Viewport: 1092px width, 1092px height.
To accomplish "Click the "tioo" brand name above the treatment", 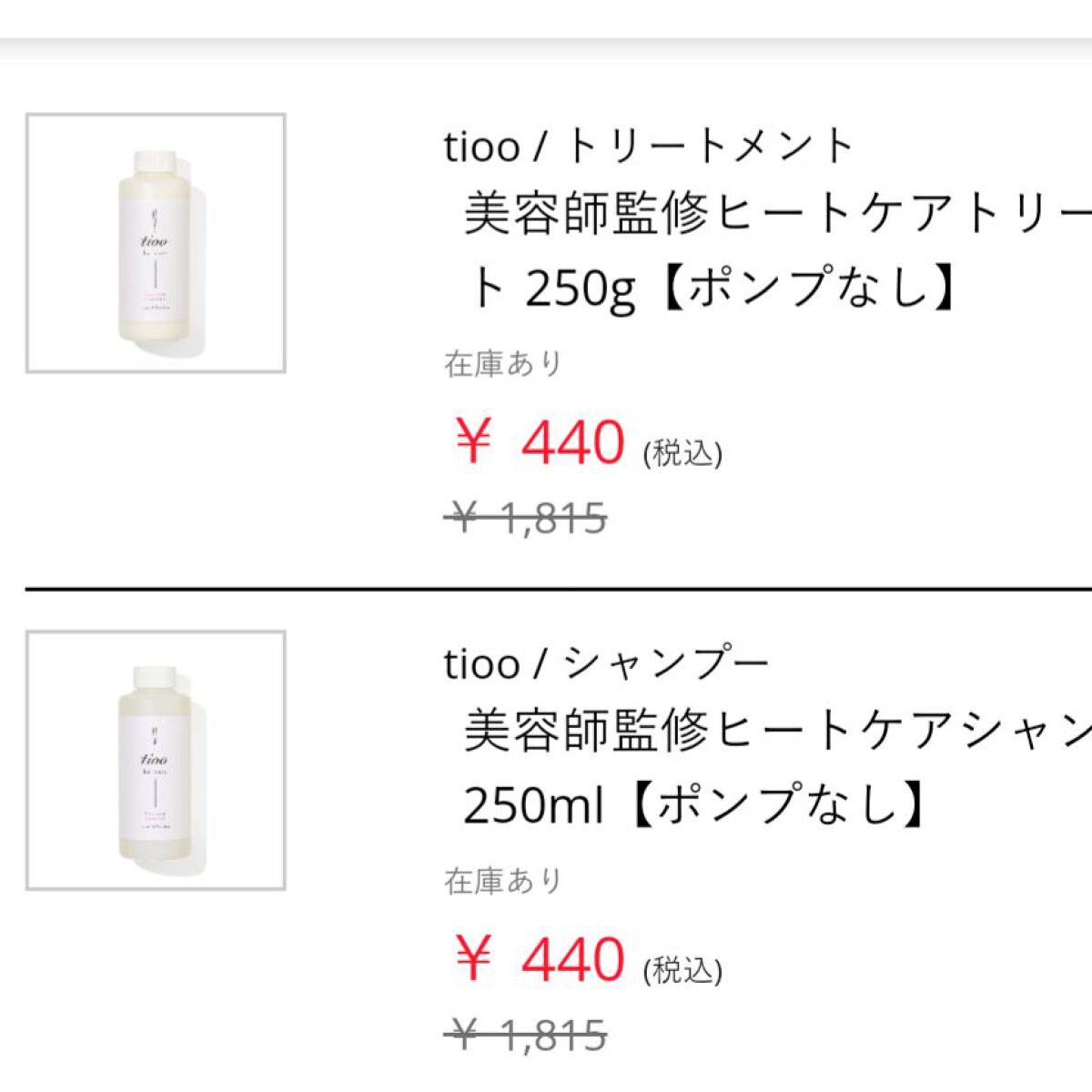I will click(x=481, y=147).
